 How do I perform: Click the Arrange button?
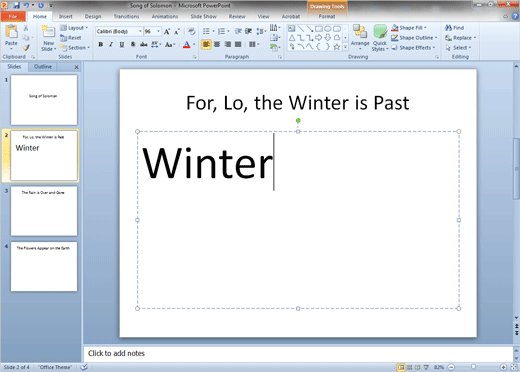pos(360,36)
